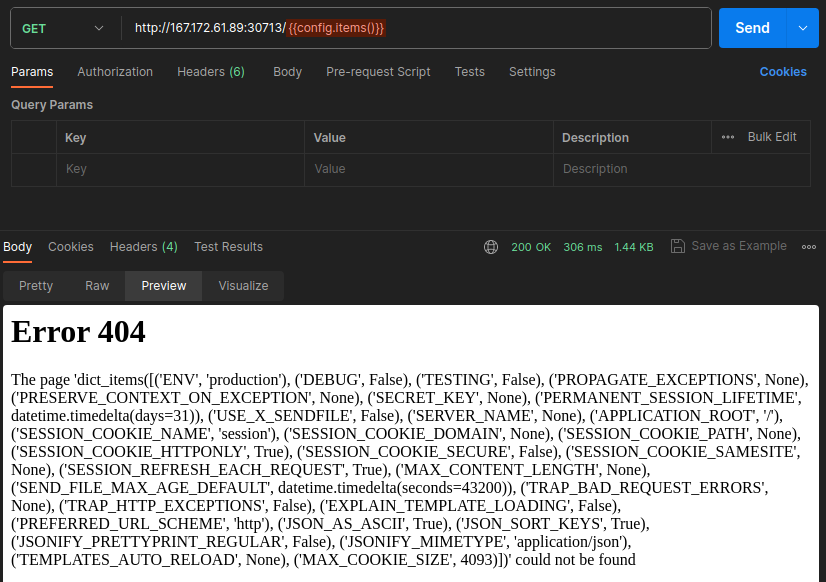Select the Visualize response view
Screen dimensions: 826x582
[x=243, y=286]
